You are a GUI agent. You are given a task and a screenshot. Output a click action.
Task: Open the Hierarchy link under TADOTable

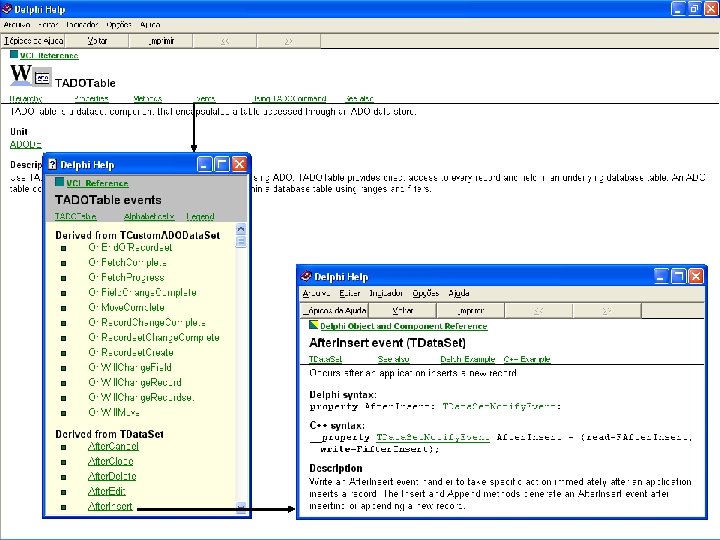click(26, 98)
